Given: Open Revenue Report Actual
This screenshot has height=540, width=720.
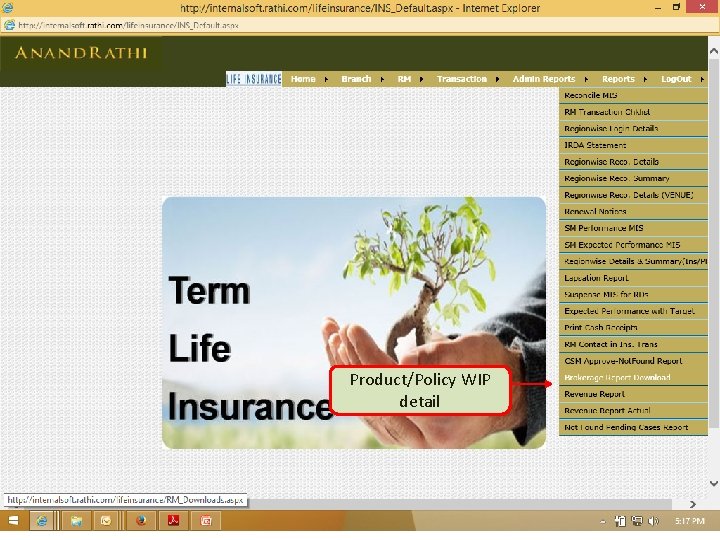Looking at the screenshot, I should pos(633,411).
